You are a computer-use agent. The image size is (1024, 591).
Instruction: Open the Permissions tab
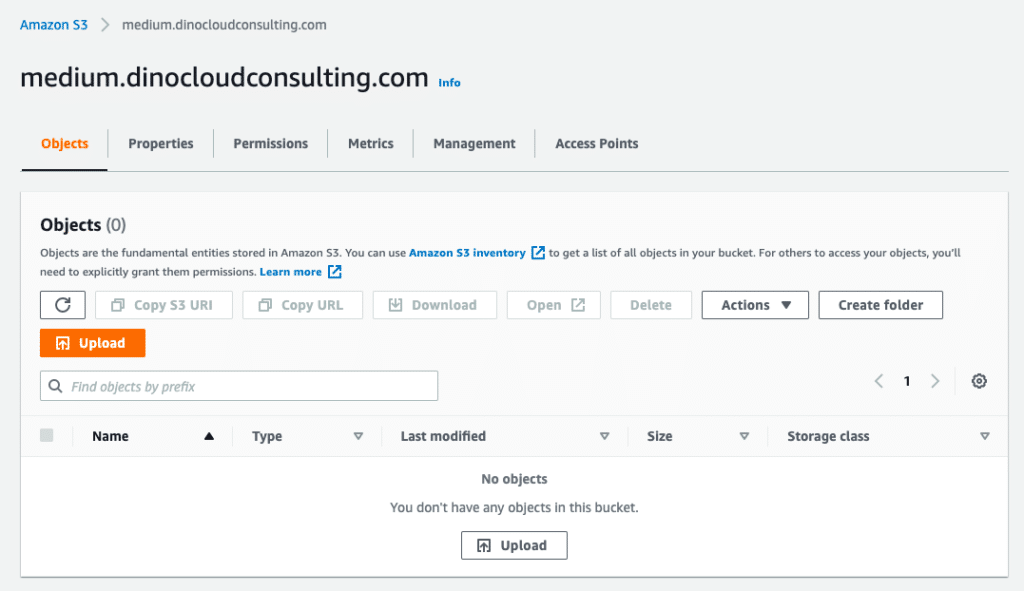(x=271, y=144)
